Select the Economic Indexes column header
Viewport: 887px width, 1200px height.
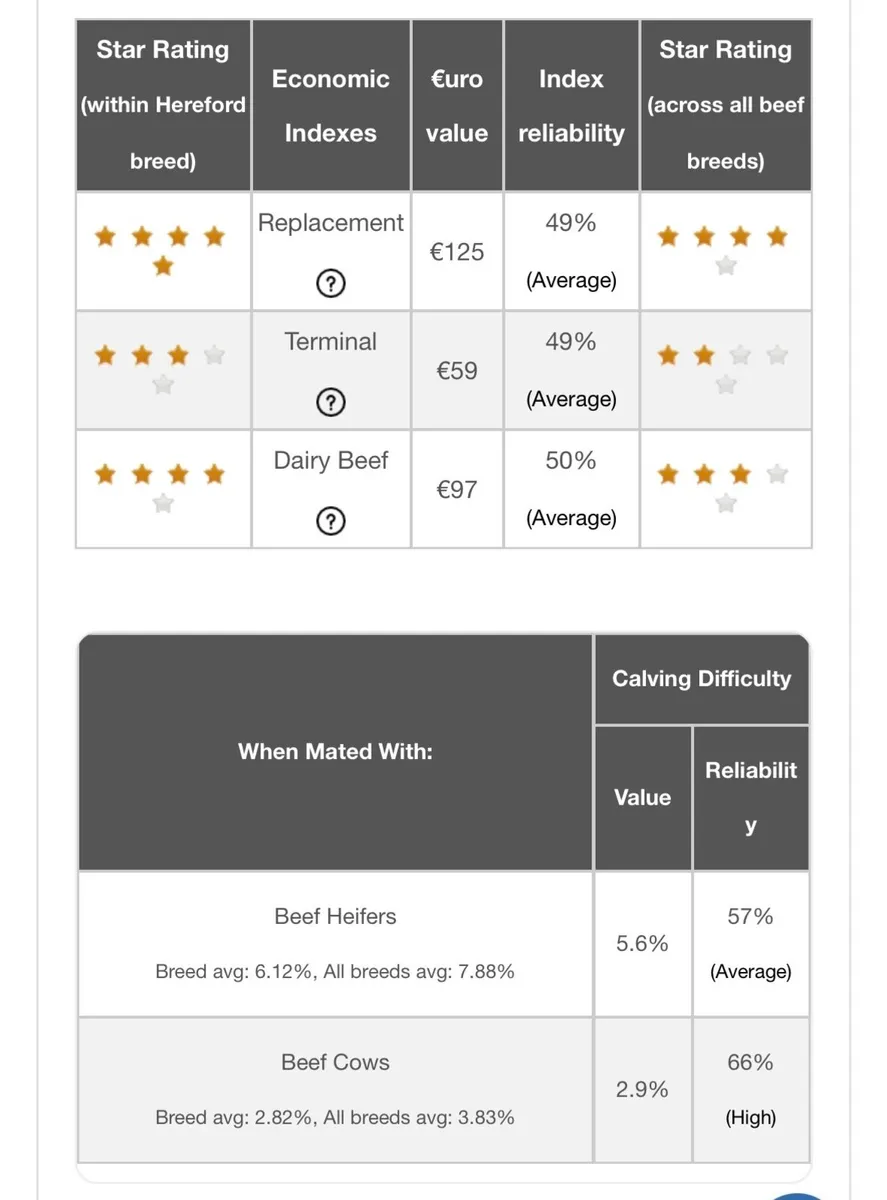[331, 106]
